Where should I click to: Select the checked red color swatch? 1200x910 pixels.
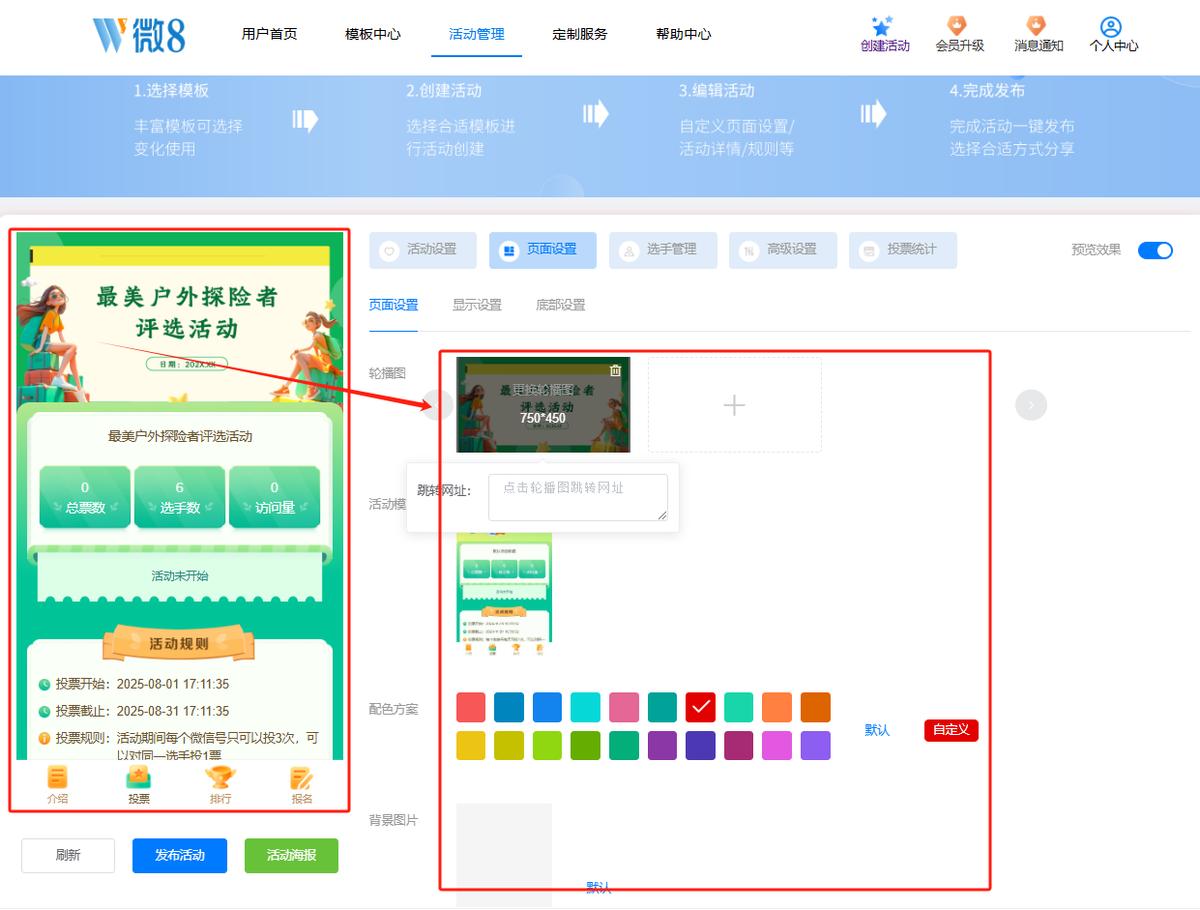click(x=701, y=707)
